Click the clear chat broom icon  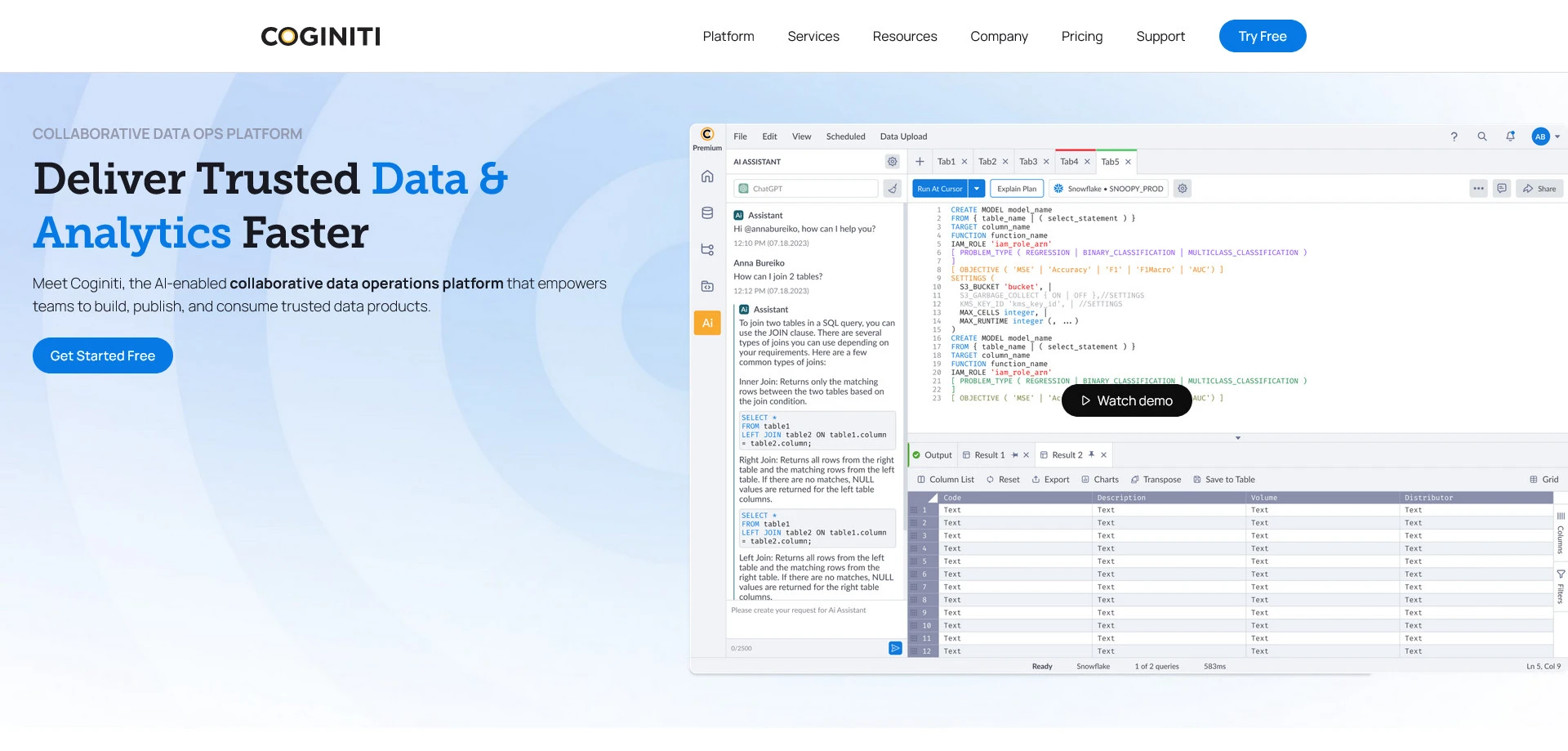tap(893, 189)
